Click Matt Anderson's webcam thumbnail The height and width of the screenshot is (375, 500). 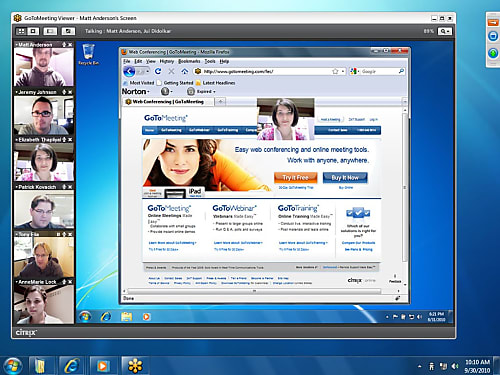click(44, 67)
